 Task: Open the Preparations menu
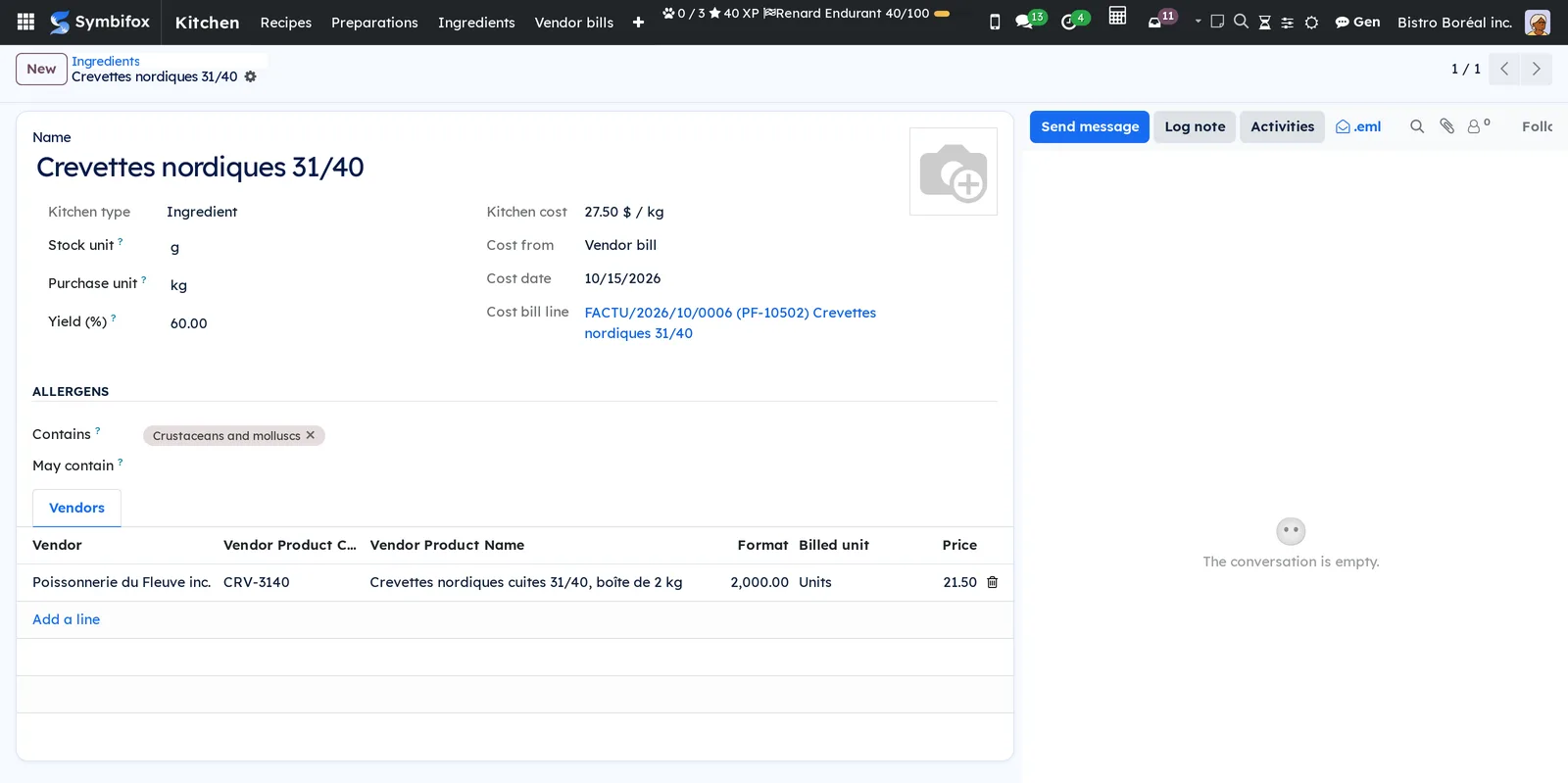click(x=374, y=23)
